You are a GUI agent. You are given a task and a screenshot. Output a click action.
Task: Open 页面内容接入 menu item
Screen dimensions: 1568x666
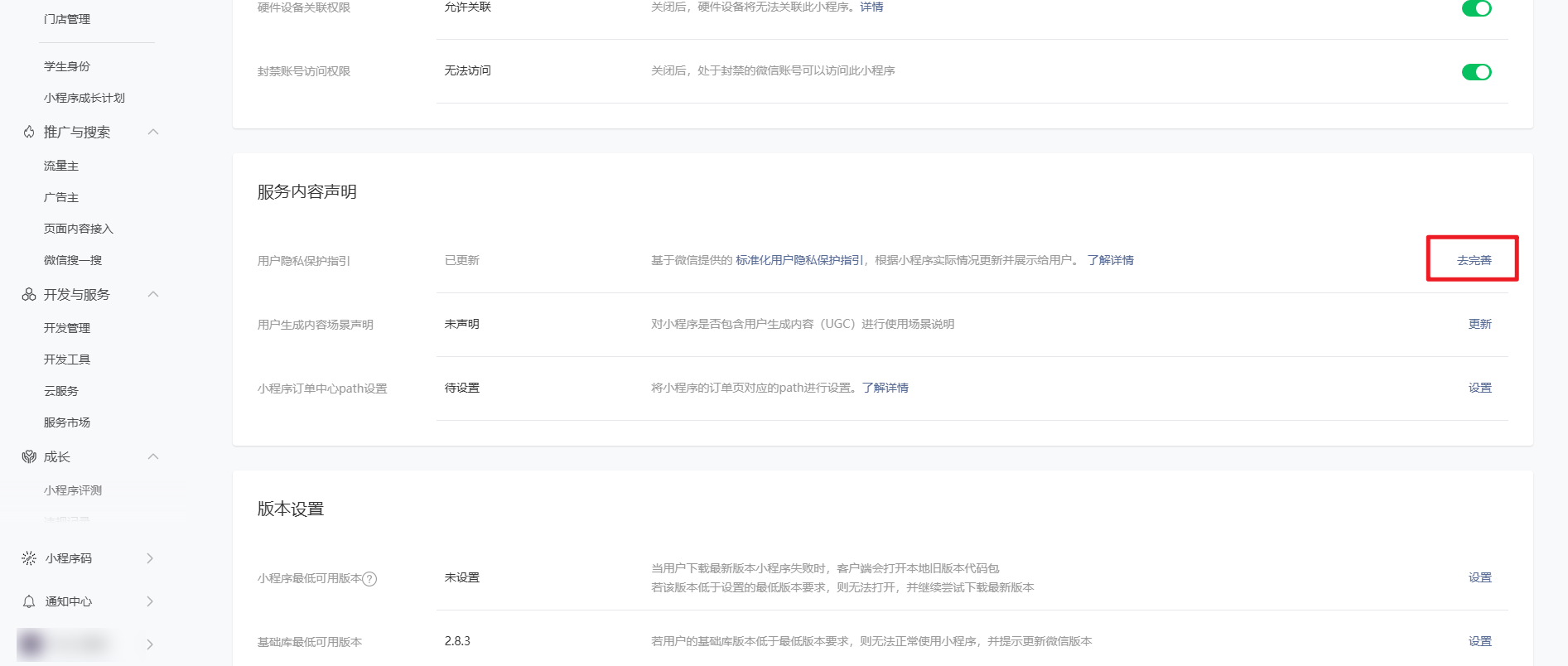coord(79,229)
